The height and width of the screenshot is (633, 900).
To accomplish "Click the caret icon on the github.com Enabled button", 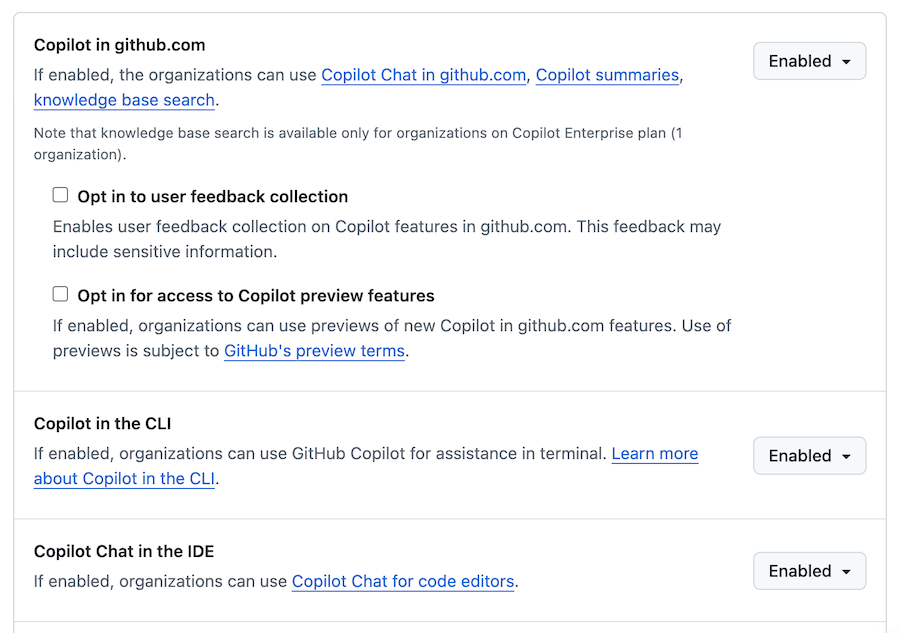I will pos(845,61).
